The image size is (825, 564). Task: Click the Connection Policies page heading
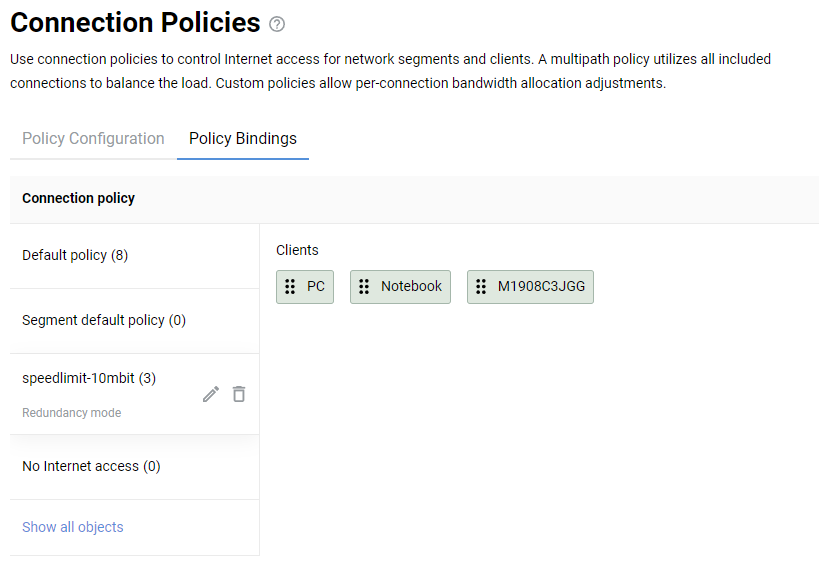coord(135,23)
